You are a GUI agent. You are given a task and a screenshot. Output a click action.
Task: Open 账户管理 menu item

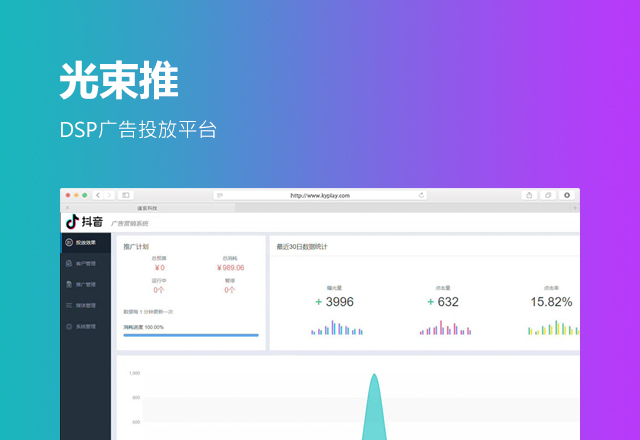(86, 263)
